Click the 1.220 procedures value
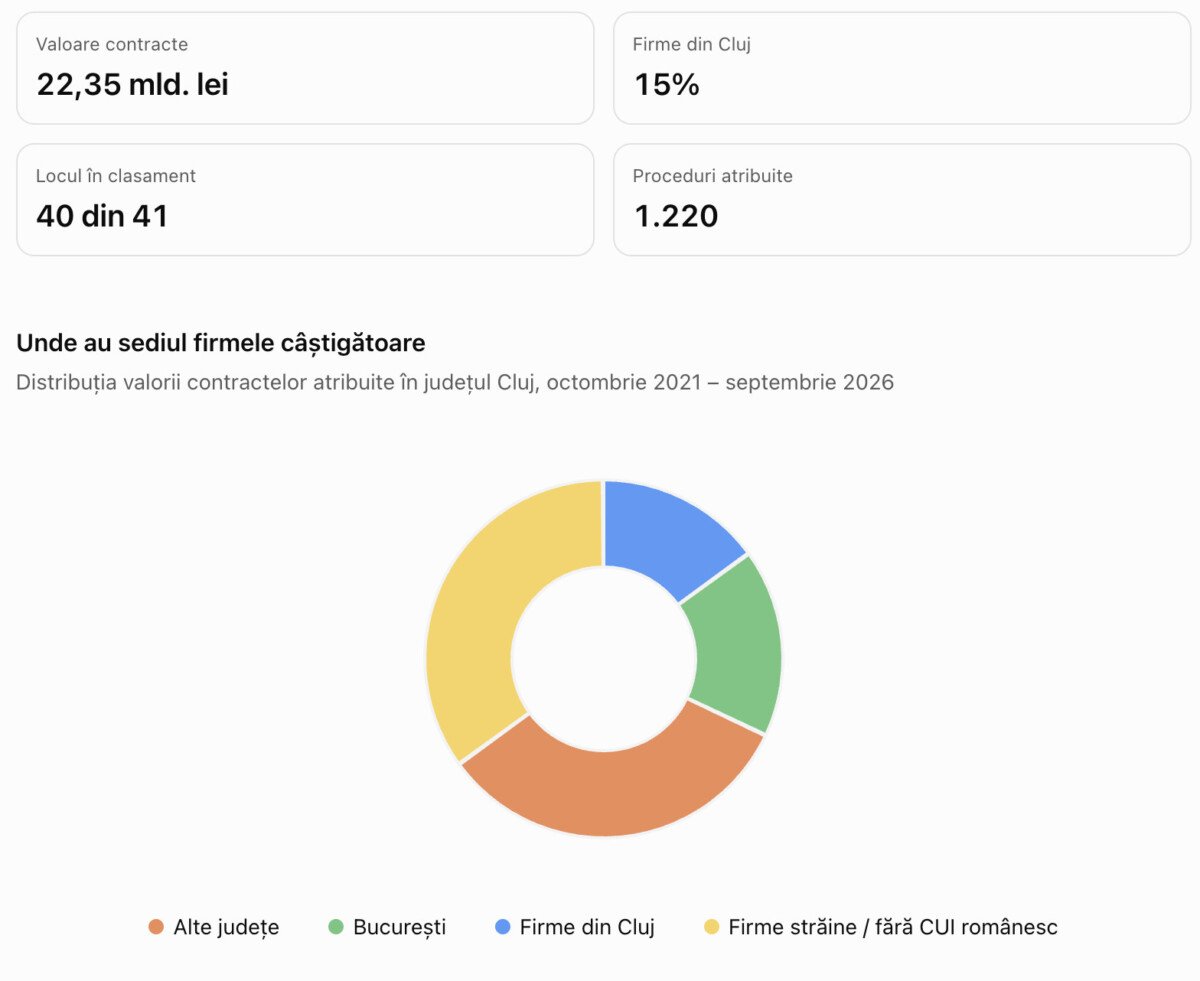The image size is (1200, 981). (x=676, y=216)
